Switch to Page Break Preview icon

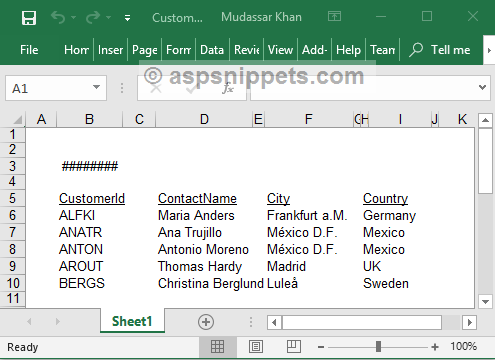coord(294,347)
